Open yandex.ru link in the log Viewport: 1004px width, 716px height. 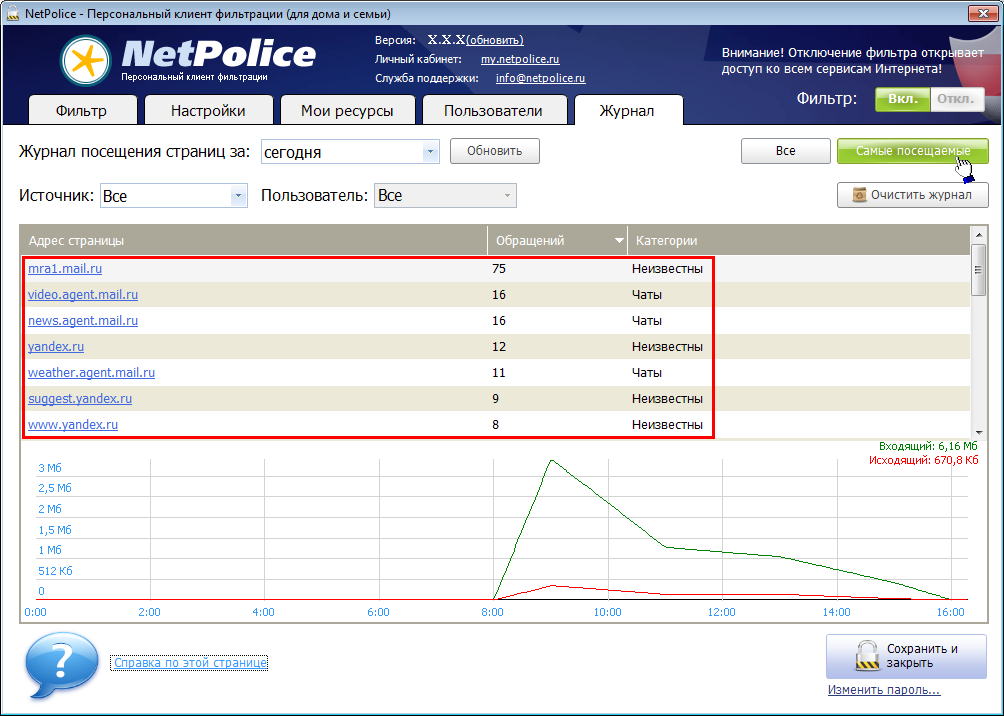(56, 346)
